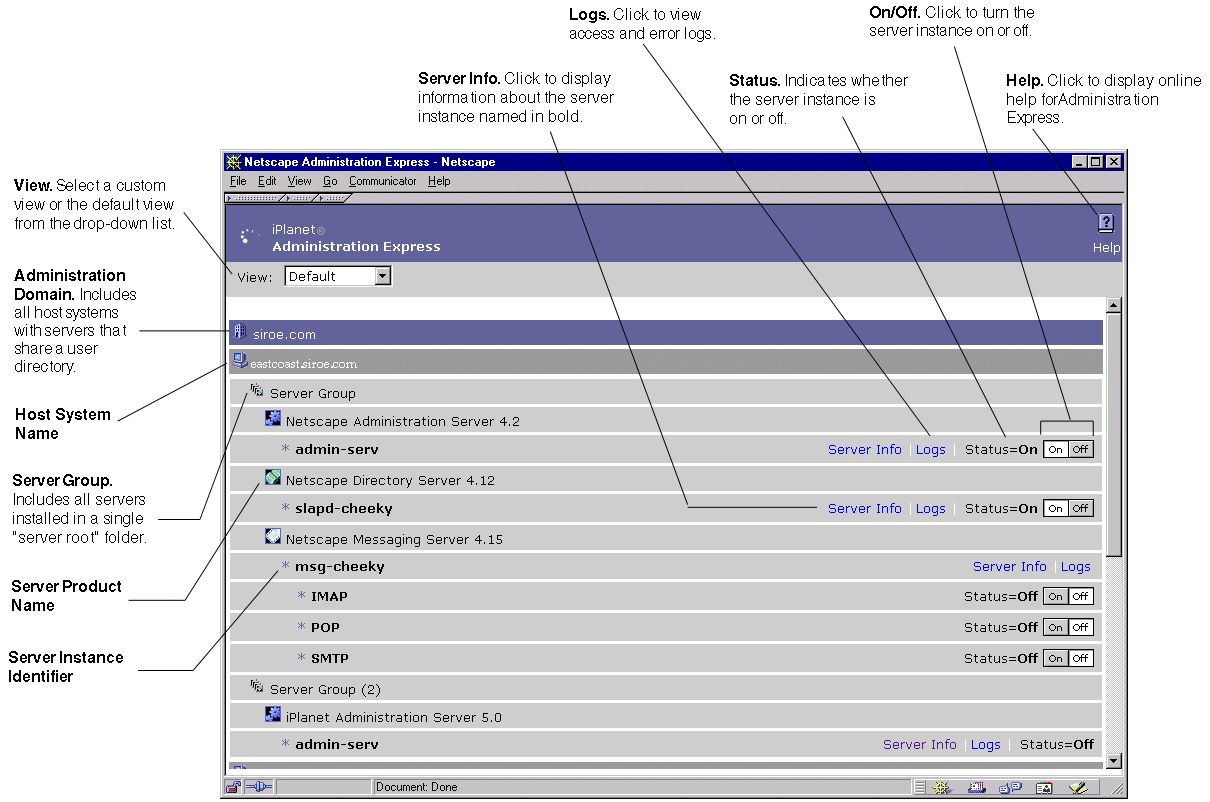Turn Off the POP service
This screenshot has width=1210, height=802.
tap(1081, 628)
